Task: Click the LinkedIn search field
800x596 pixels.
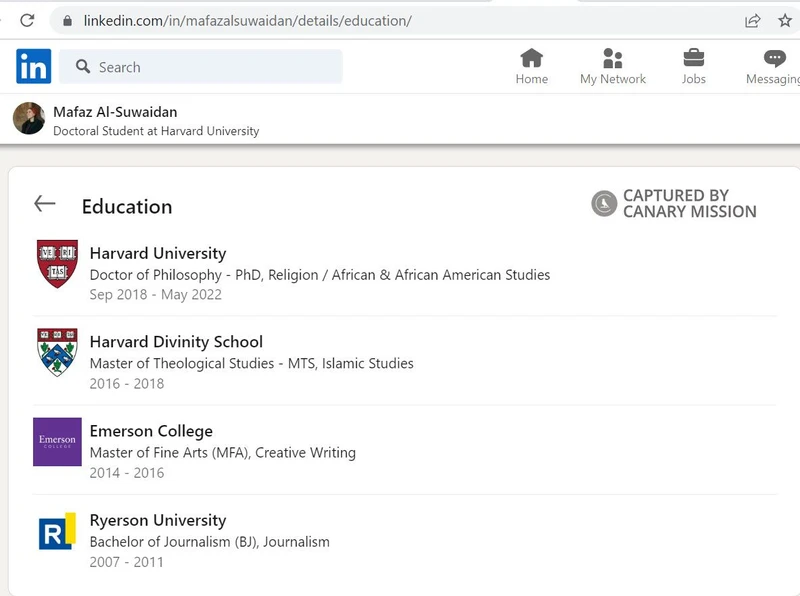Action: coord(201,66)
